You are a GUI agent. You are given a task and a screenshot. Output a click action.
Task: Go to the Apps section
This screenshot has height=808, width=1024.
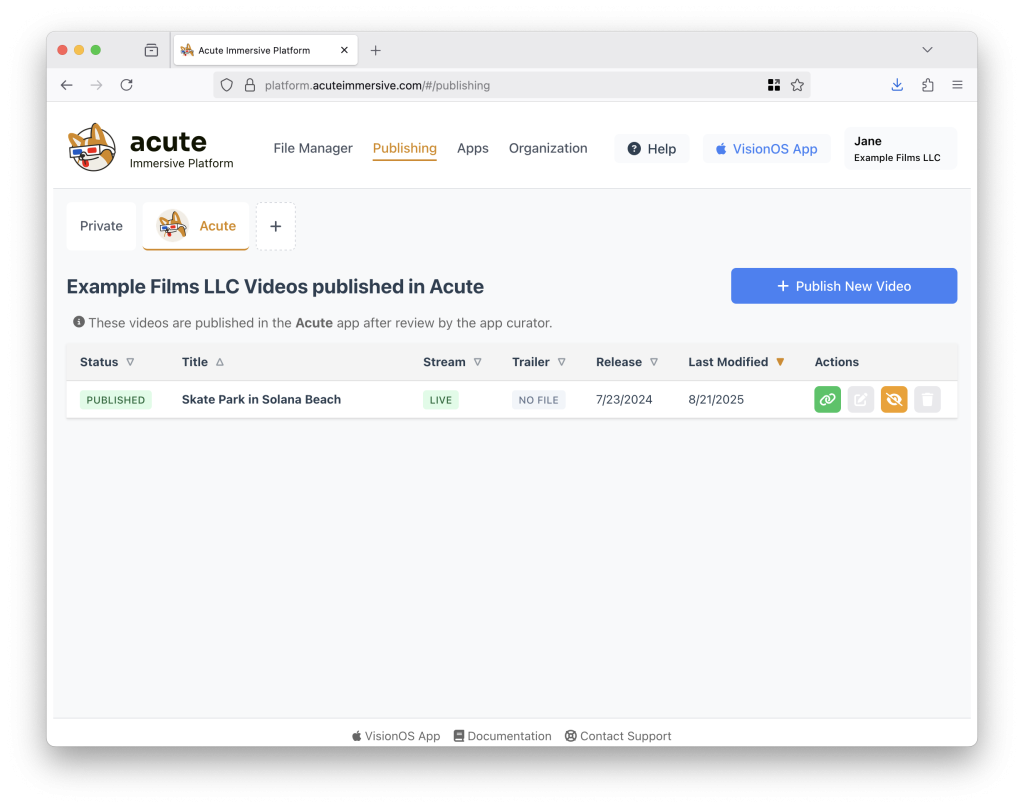click(x=473, y=148)
